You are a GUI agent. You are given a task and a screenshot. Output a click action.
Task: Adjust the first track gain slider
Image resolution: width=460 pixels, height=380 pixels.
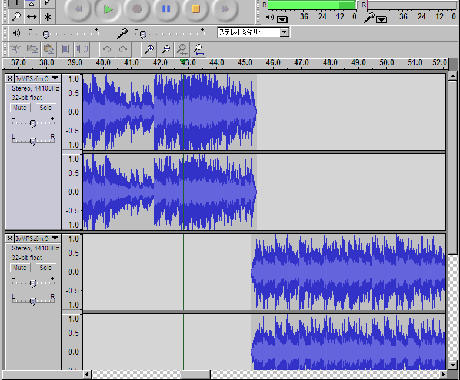[x=33, y=122]
